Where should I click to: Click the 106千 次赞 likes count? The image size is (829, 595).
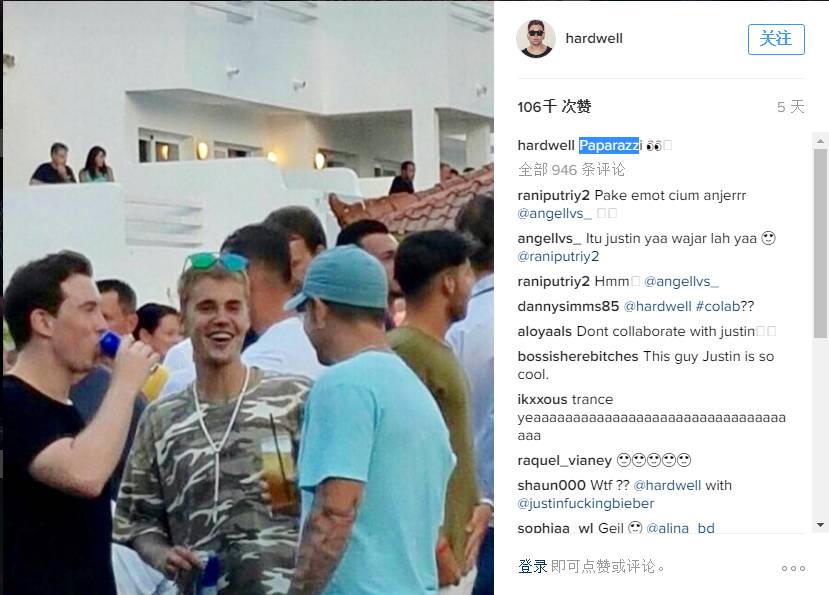(554, 106)
